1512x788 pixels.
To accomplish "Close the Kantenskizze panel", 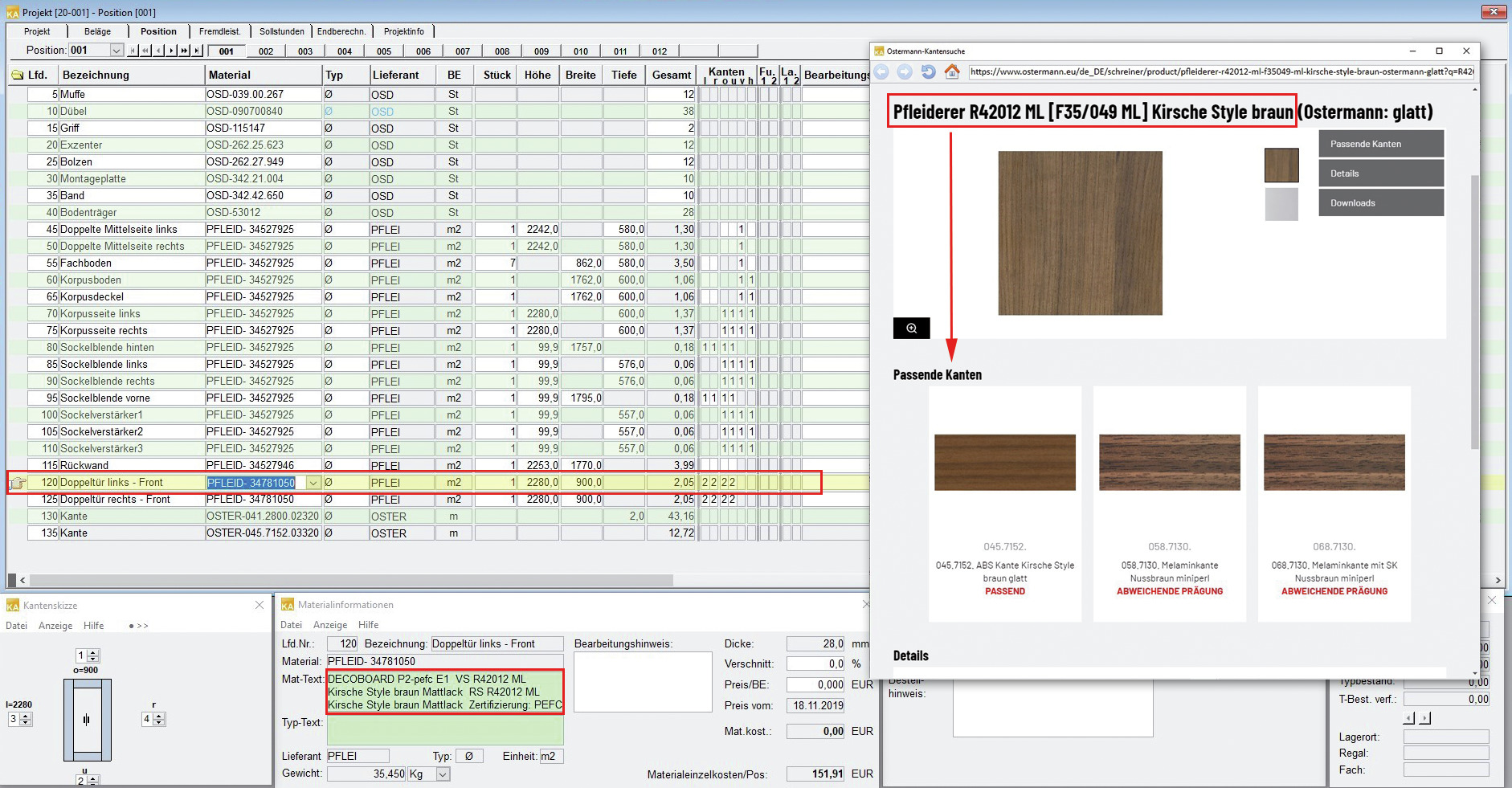I will (x=259, y=605).
